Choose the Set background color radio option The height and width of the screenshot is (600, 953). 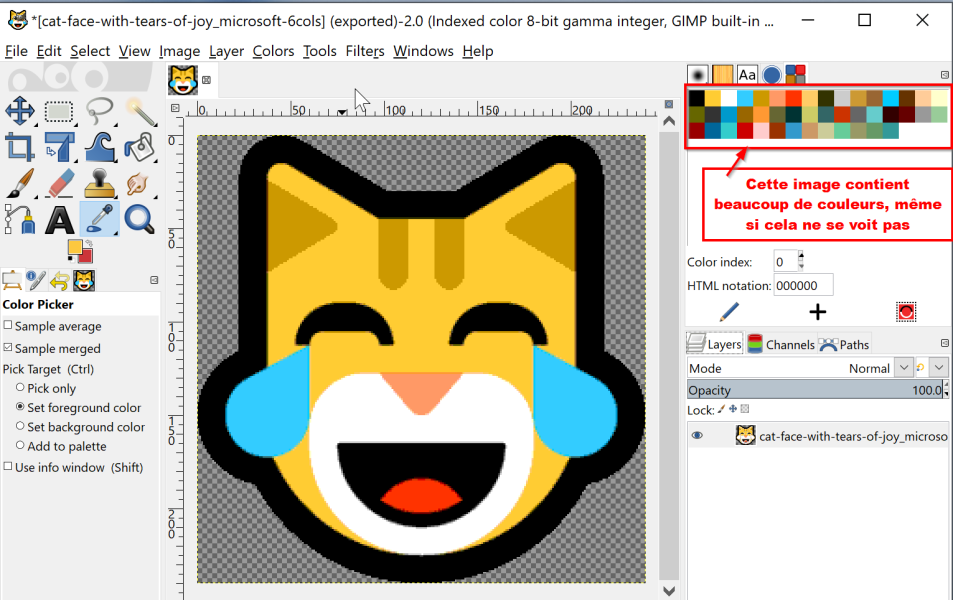tap(20, 426)
